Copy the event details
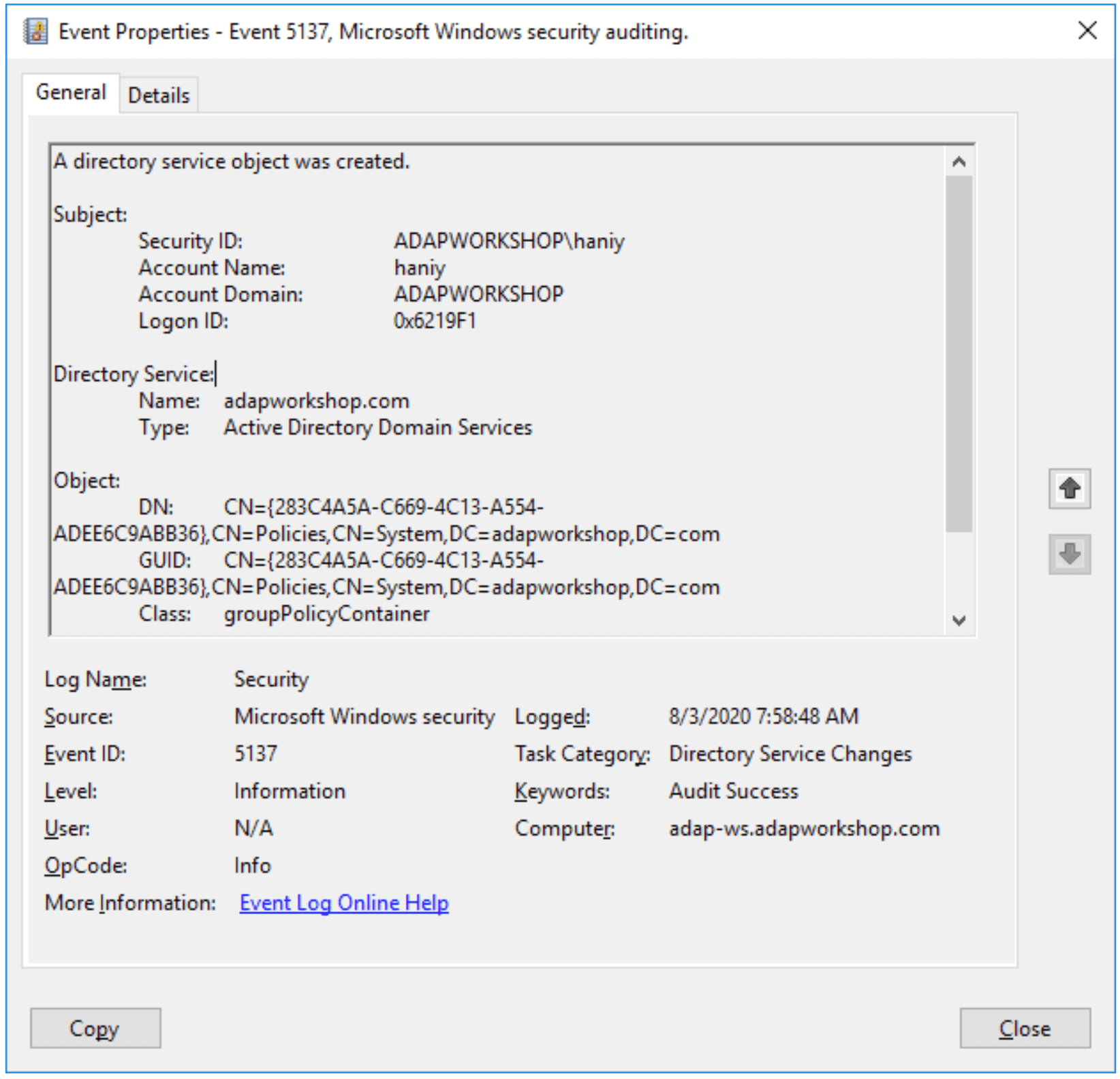This screenshot has width=1120, height=1079. (x=95, y=1028)
